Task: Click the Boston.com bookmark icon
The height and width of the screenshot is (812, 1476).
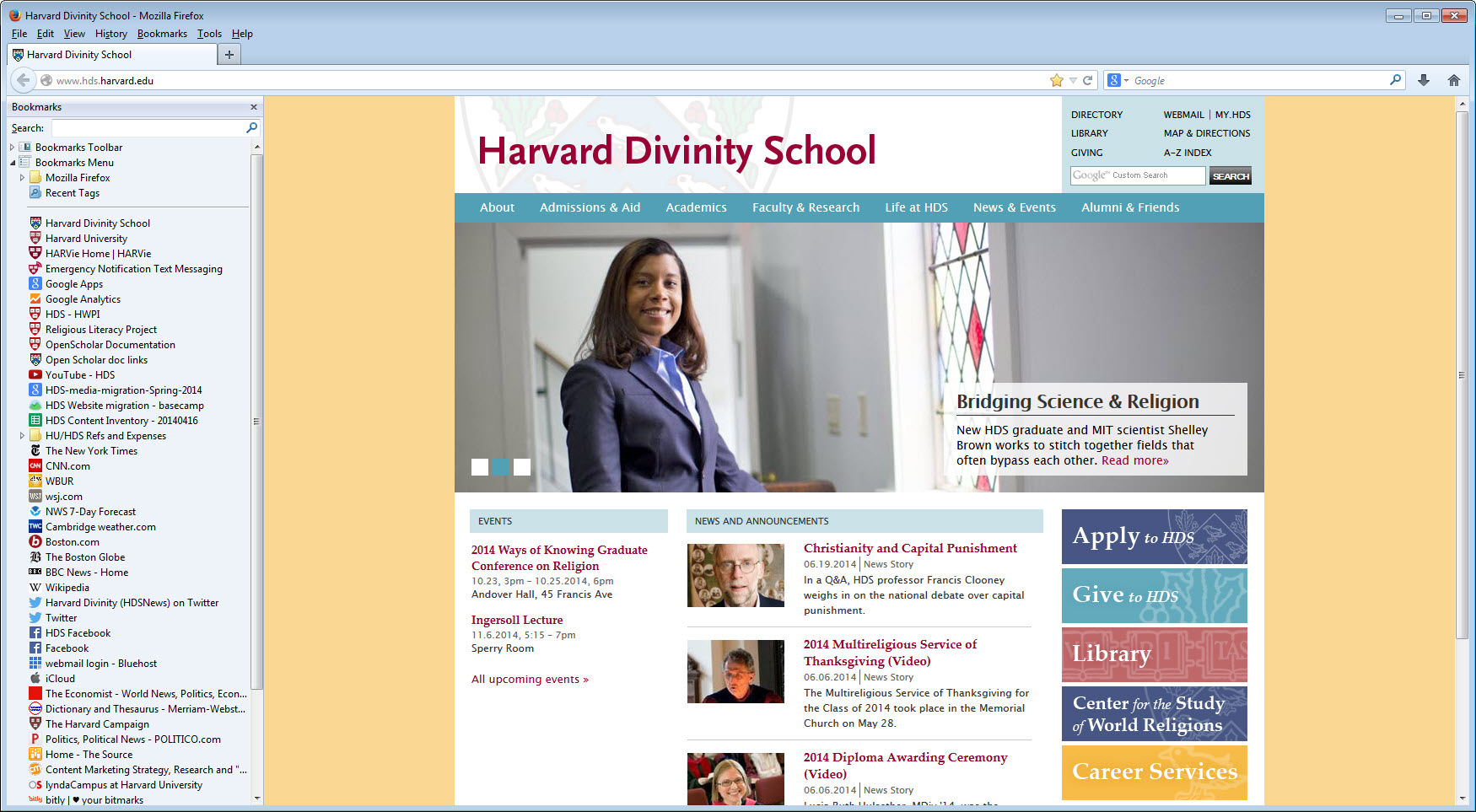Action: [x=35, y=542]
